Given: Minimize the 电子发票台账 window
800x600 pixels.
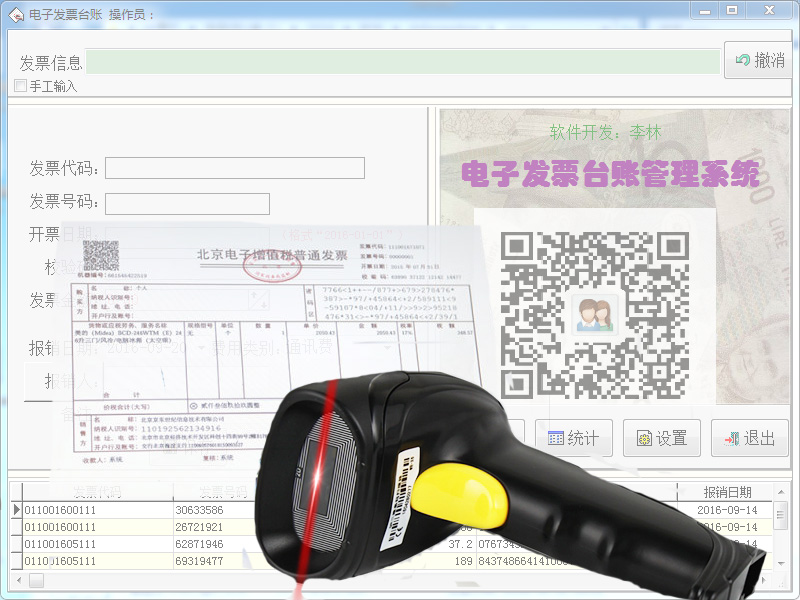Looking at the screenshot, I should coord(705,10).
